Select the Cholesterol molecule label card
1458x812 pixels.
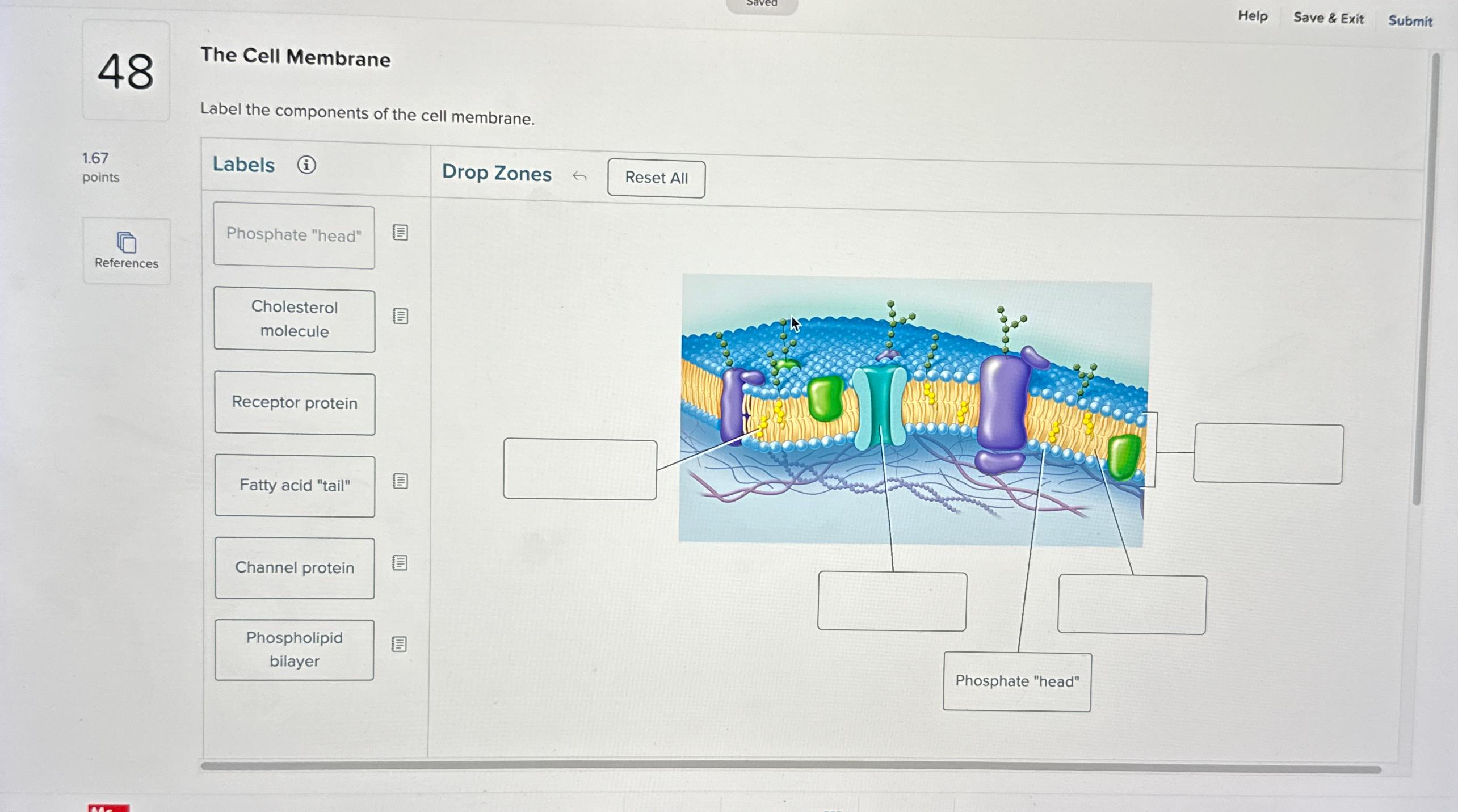coord(295,319)
